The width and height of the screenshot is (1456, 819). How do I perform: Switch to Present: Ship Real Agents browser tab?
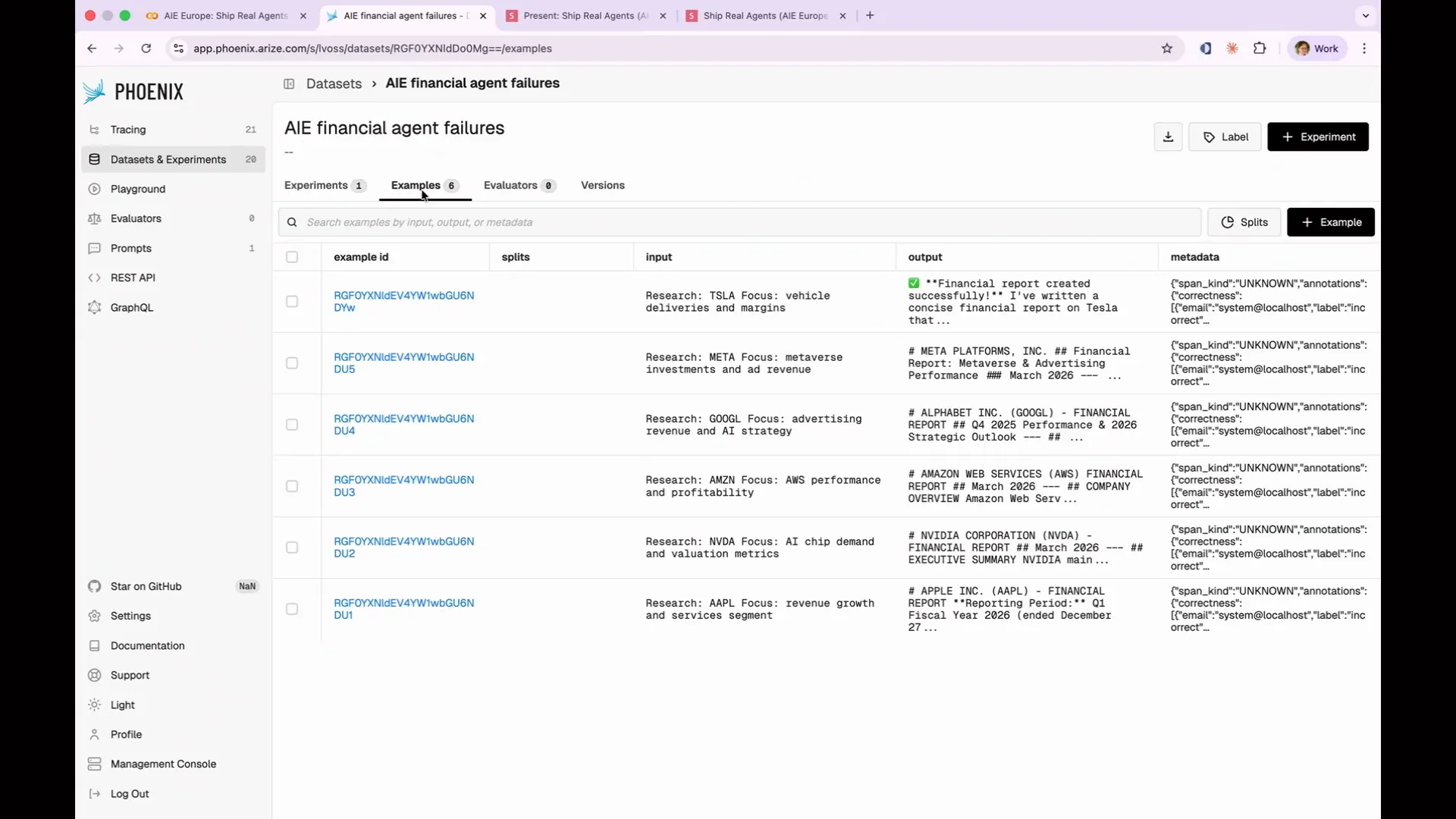(585, 15)
